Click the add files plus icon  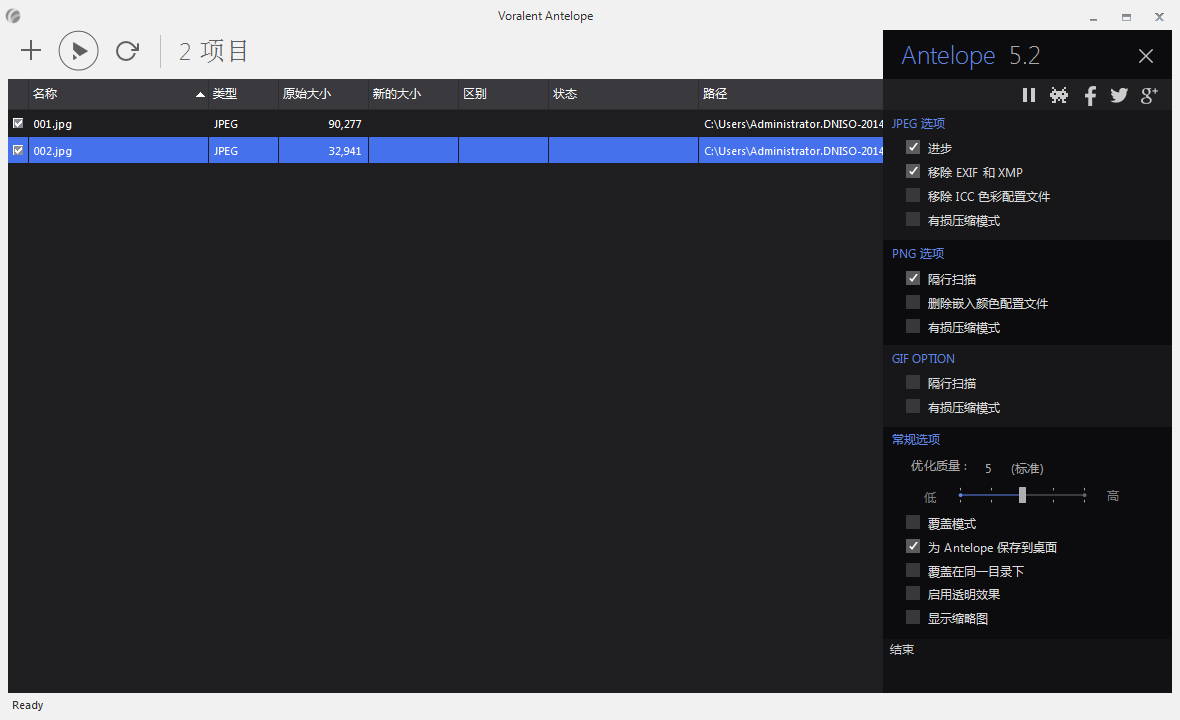tap(31, 50)
